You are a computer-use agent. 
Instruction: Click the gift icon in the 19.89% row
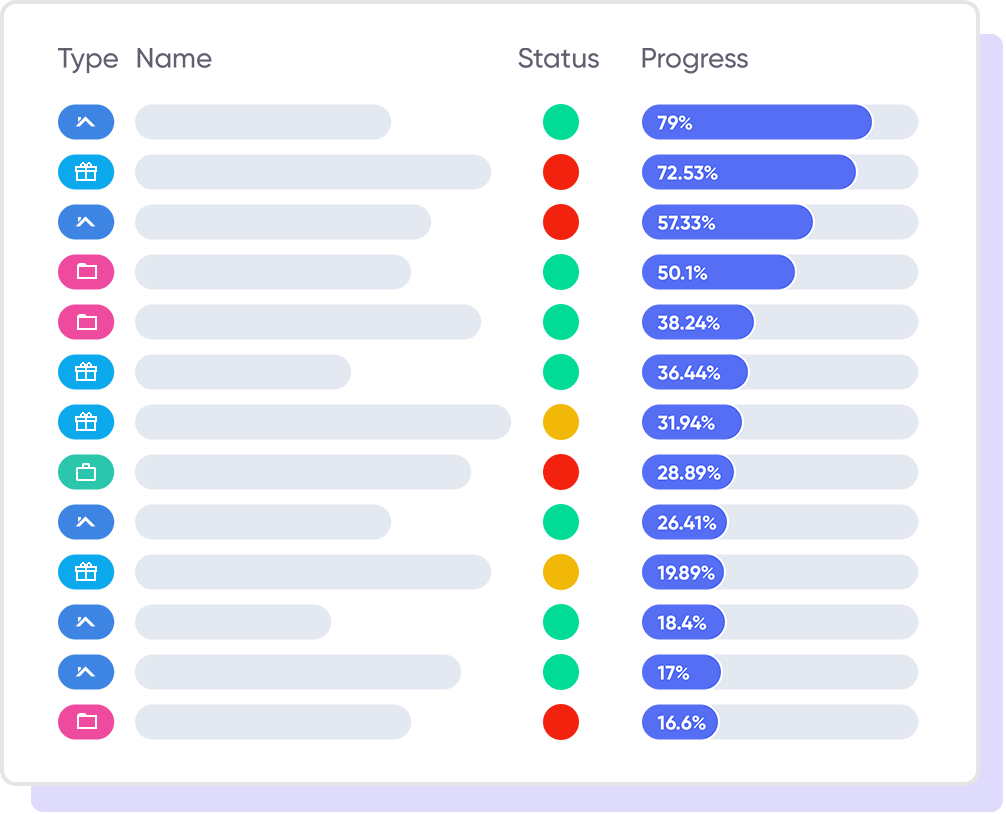click(86, 572)
